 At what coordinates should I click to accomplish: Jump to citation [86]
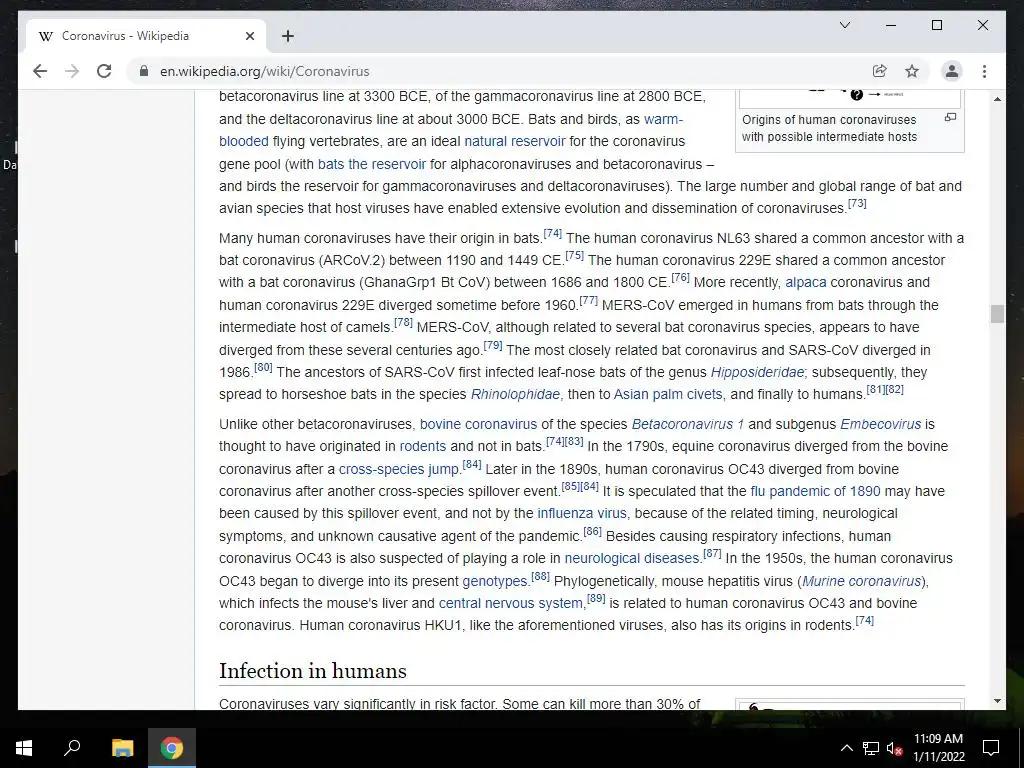pos(592,532)
